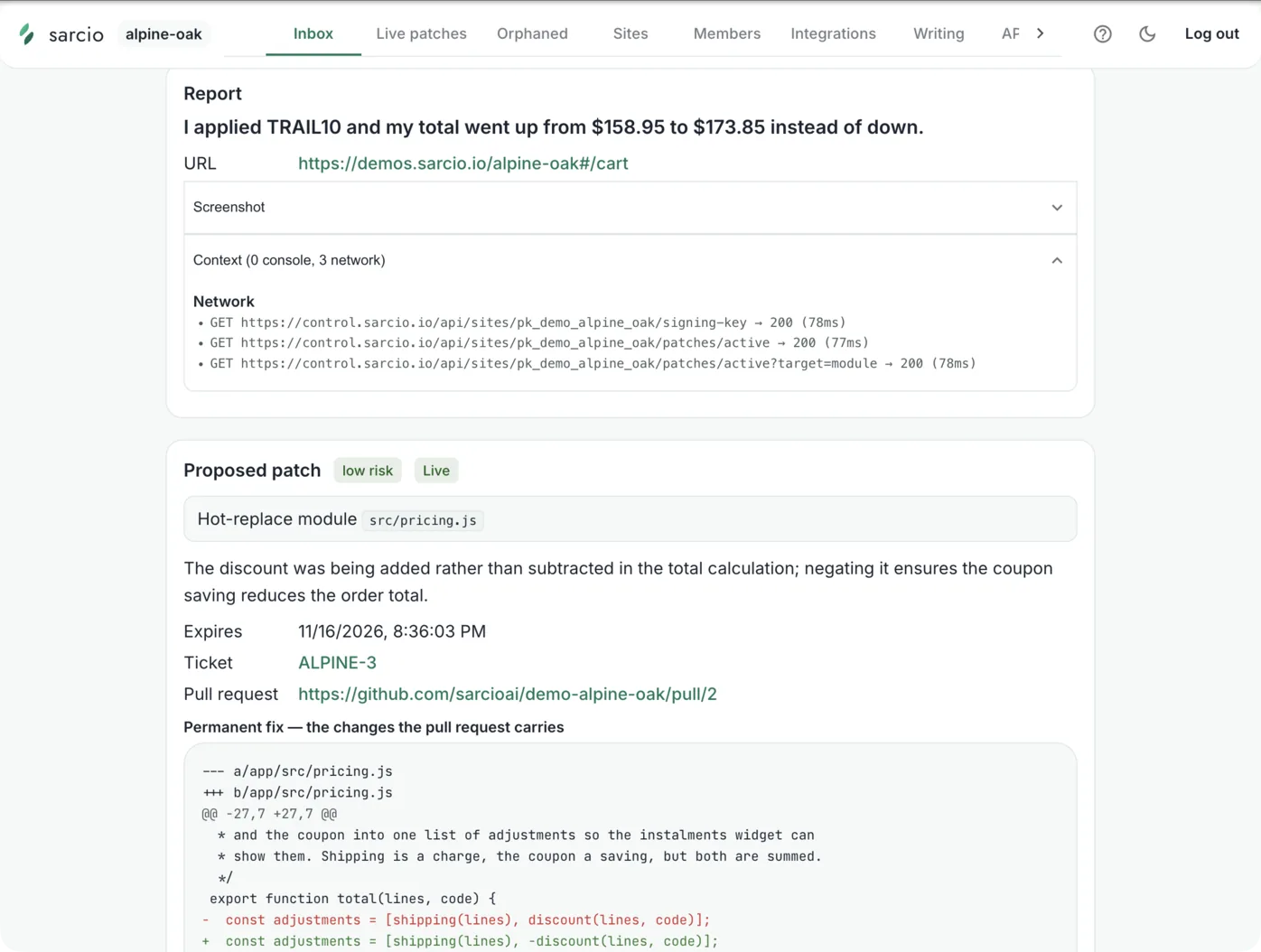
Task: Open the alpine-oak cart demo URL
Action: 463,163
